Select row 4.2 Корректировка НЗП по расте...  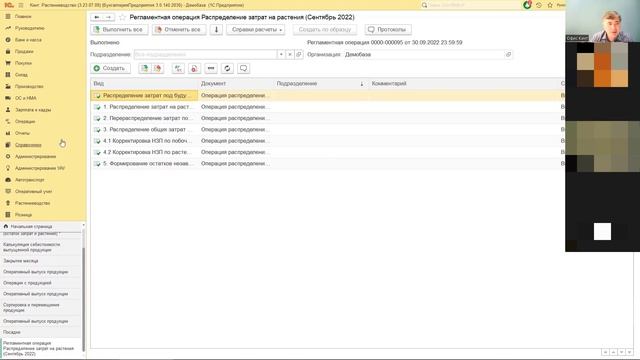[144, 152]
